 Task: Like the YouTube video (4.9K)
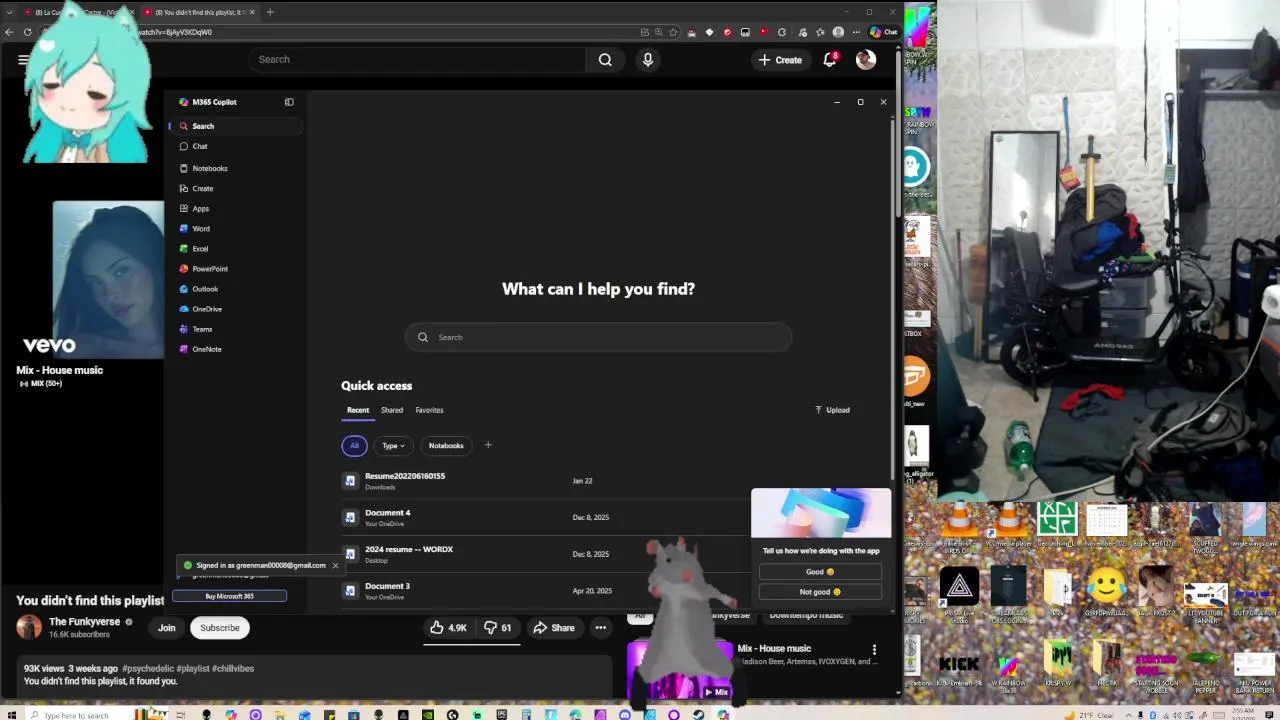pos(448,628)
